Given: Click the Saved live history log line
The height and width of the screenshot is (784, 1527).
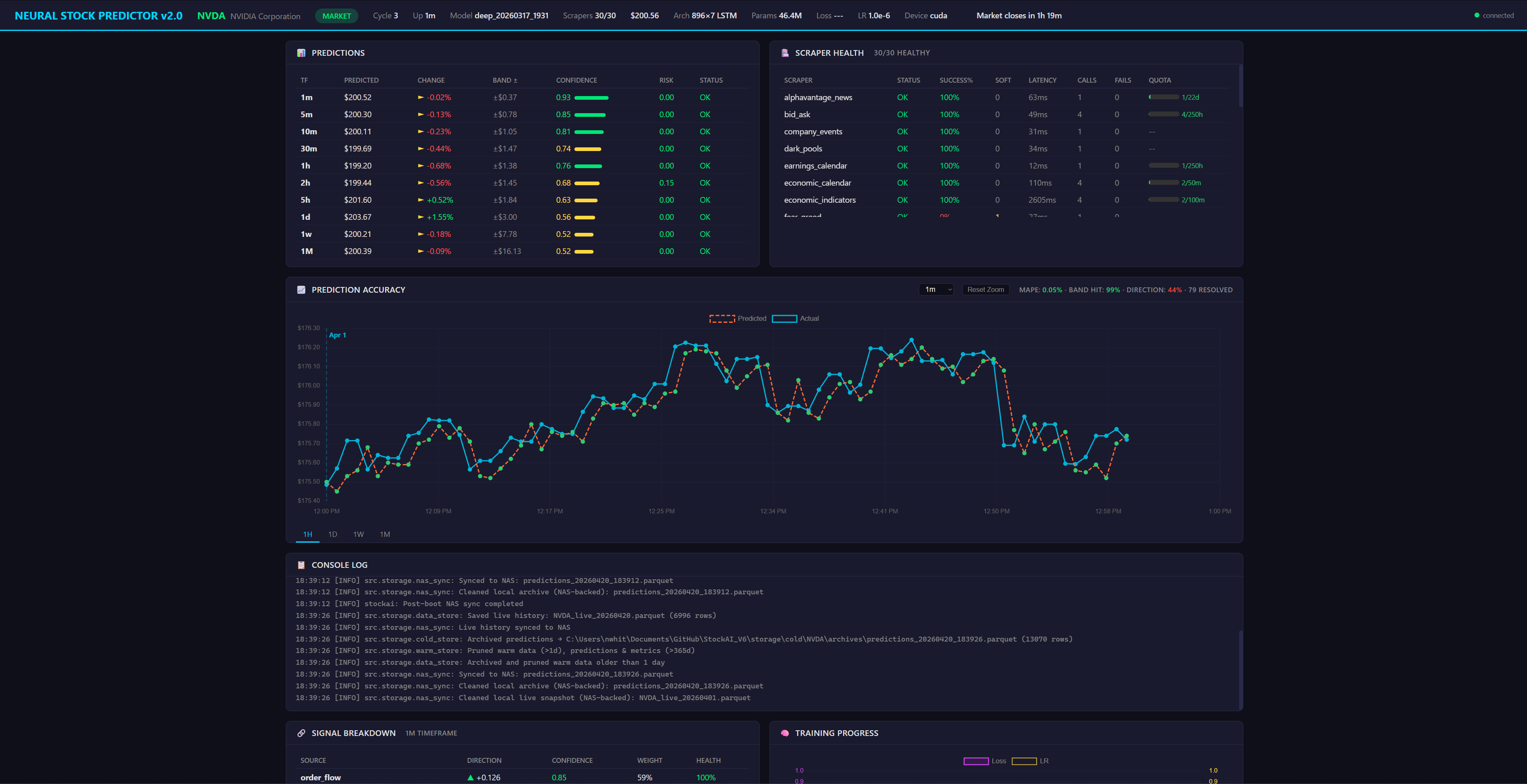Looking at the screenshot, I should [506, 616].
